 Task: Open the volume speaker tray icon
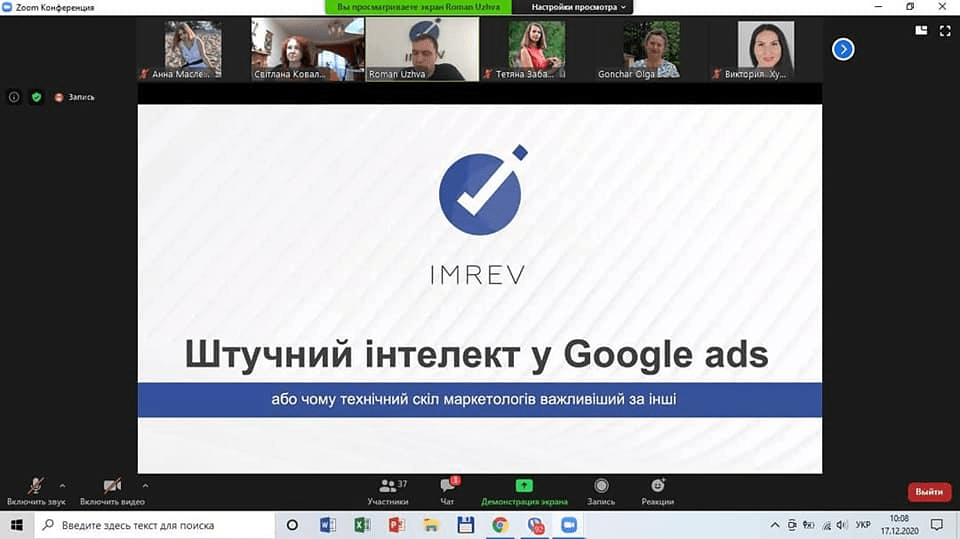pyautogui.click(x=842, y=525)
